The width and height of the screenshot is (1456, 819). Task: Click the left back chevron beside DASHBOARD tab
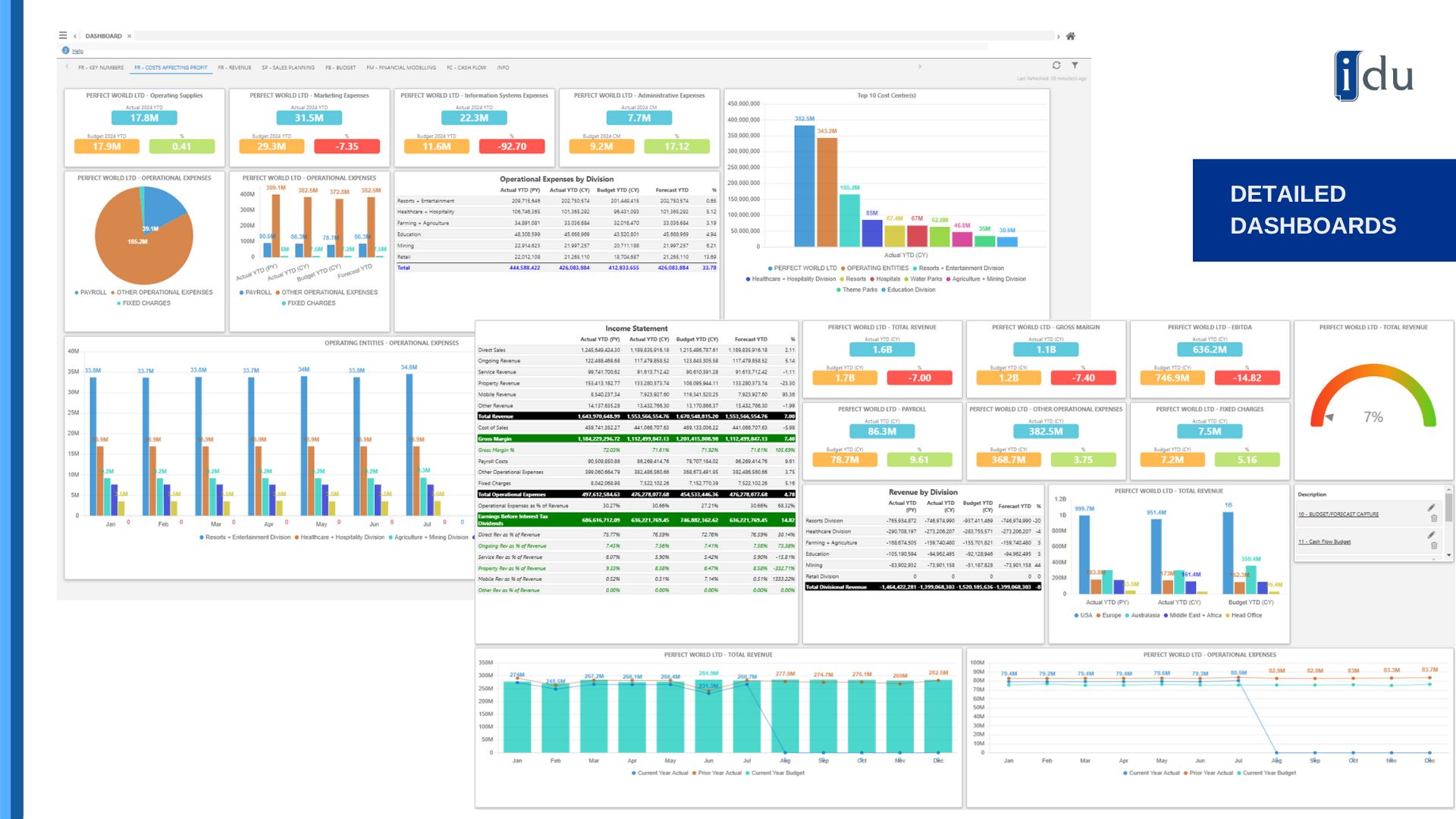click(74, 36)
